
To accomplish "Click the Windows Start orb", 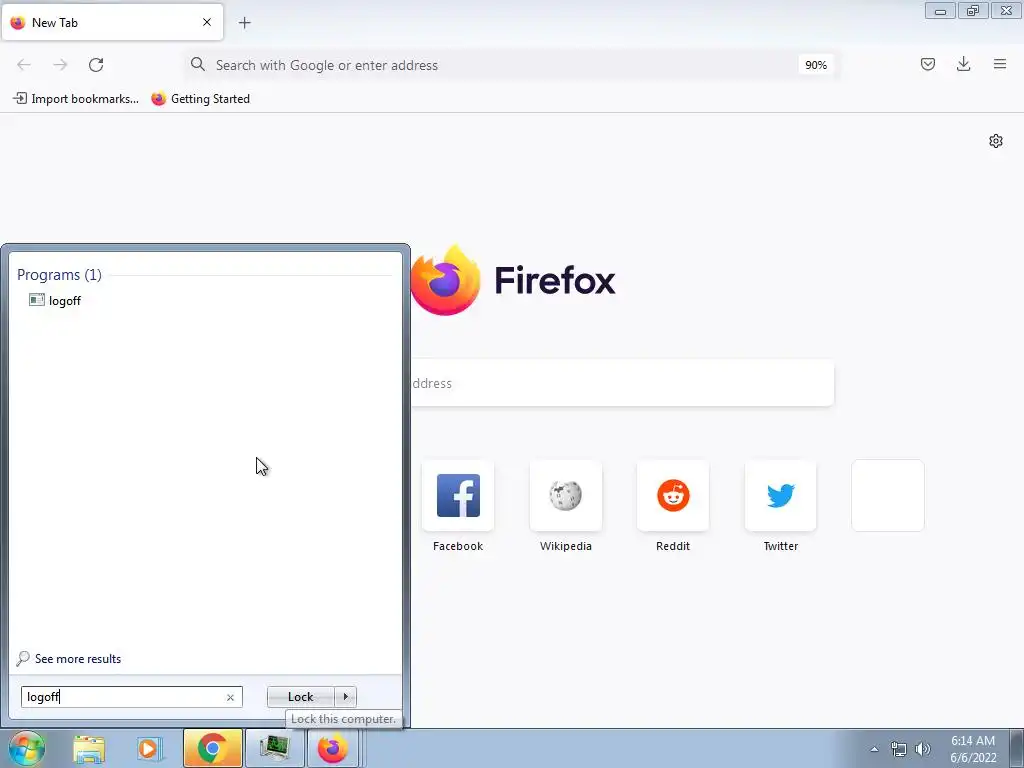I will [x=27, y=748].
